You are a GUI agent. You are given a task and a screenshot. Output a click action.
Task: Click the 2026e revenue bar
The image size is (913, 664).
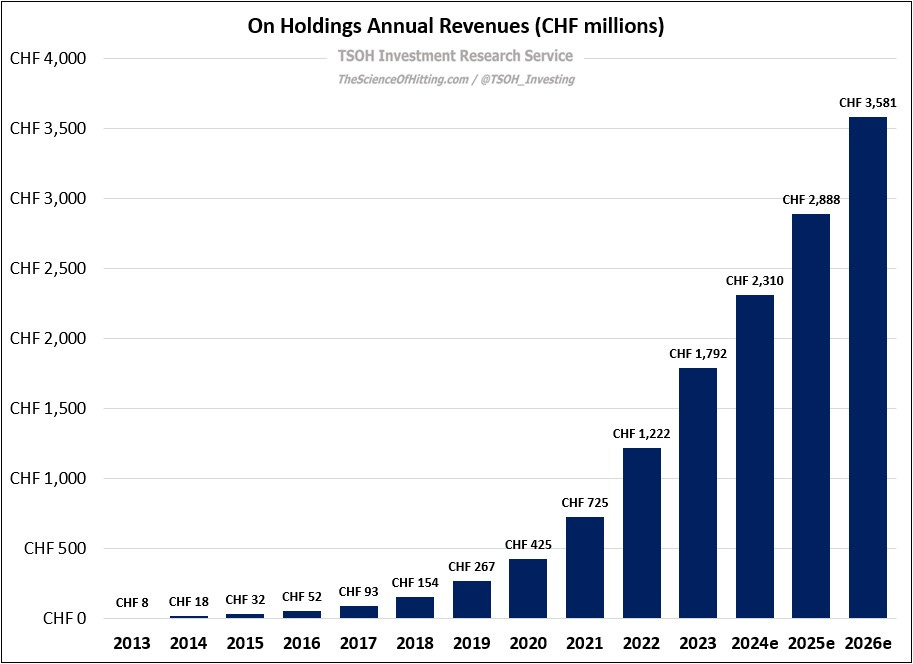pyautogui.click(x=868, y=368)
